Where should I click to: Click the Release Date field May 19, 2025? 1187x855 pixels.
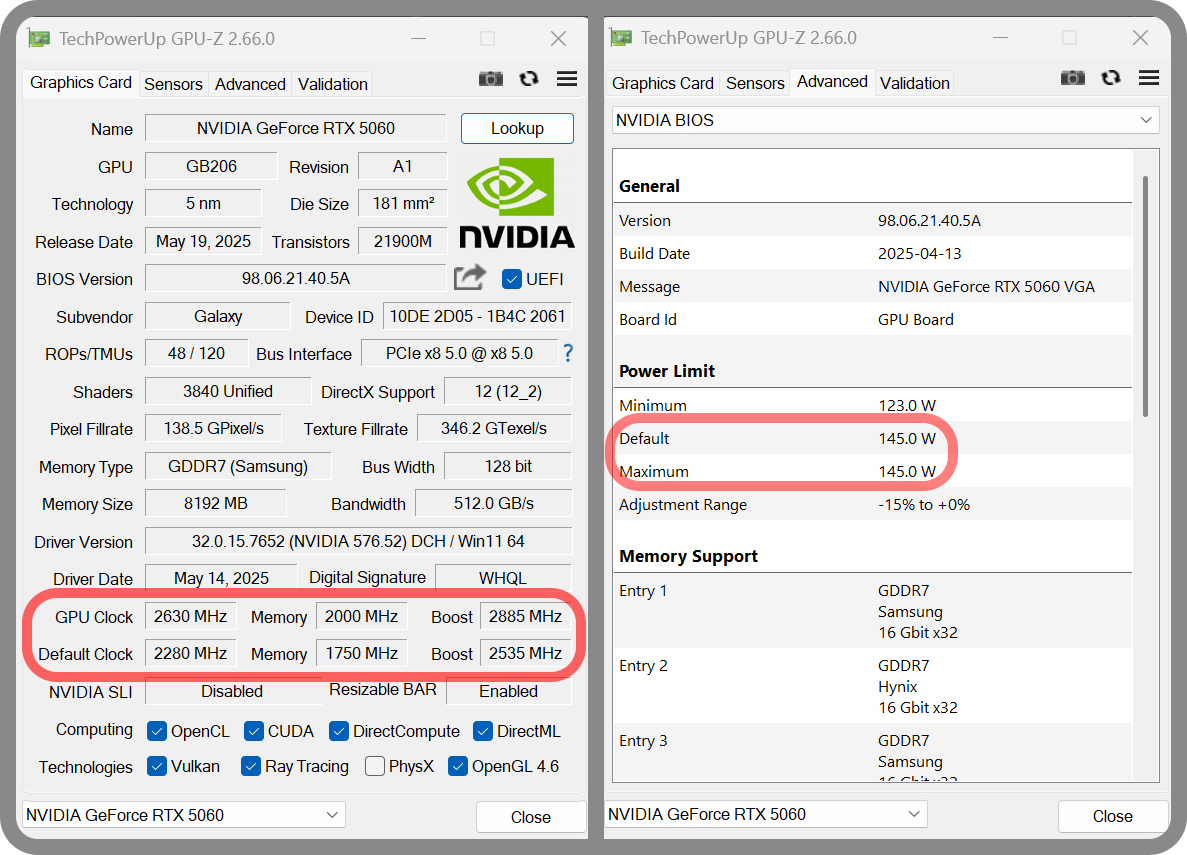coord(203,241)
